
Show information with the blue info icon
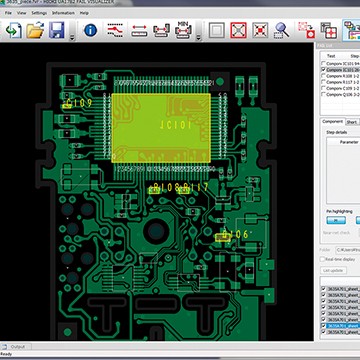pyautogui.click(x=90, y=30)
